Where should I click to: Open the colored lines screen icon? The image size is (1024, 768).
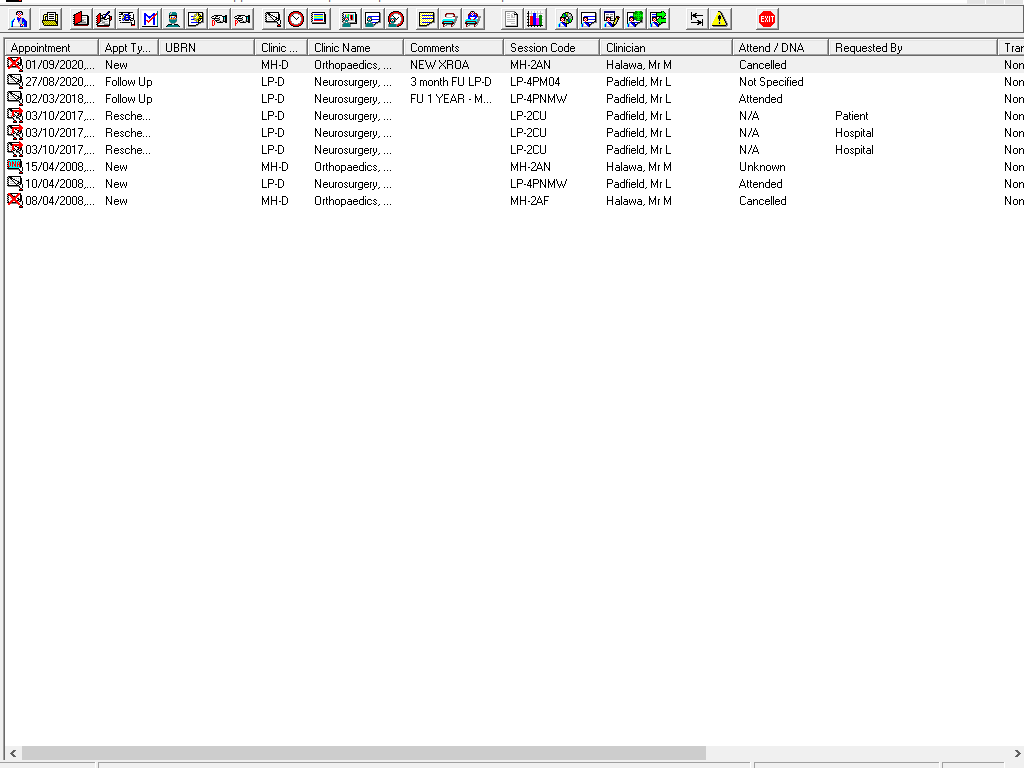coord(319,19)
